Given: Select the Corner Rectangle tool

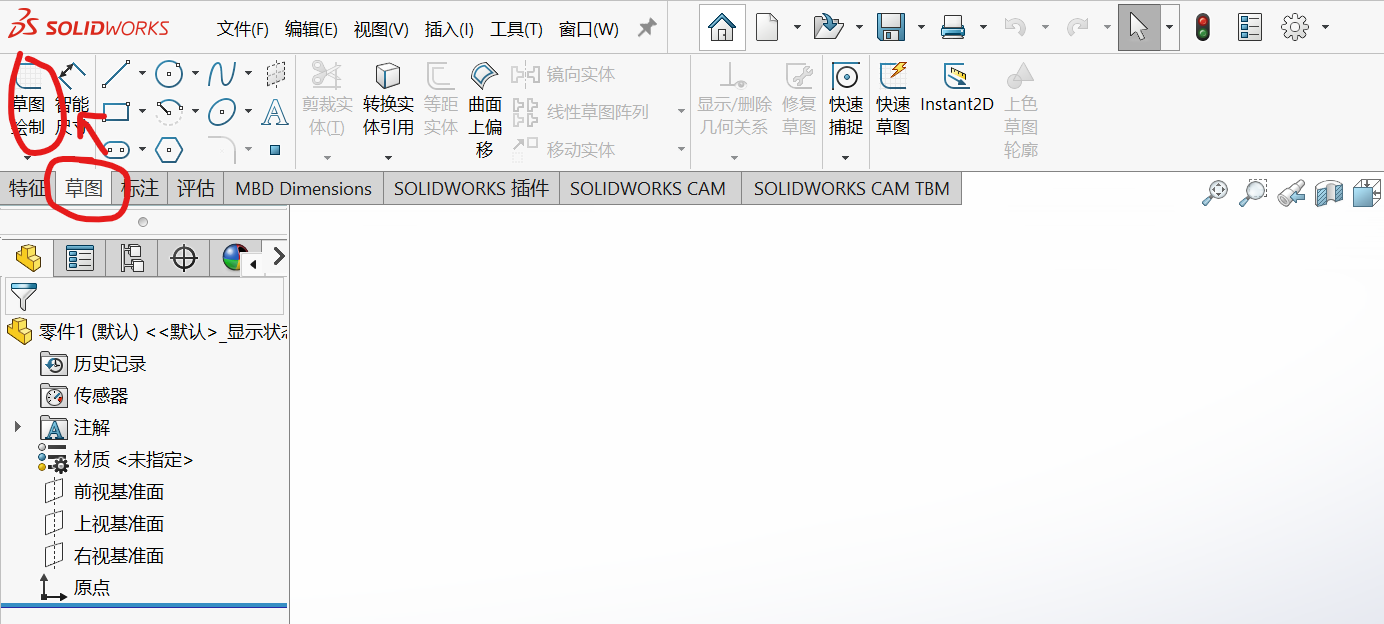Looking at the screenshot, I should pyautogui.click(x=116, y=110).
